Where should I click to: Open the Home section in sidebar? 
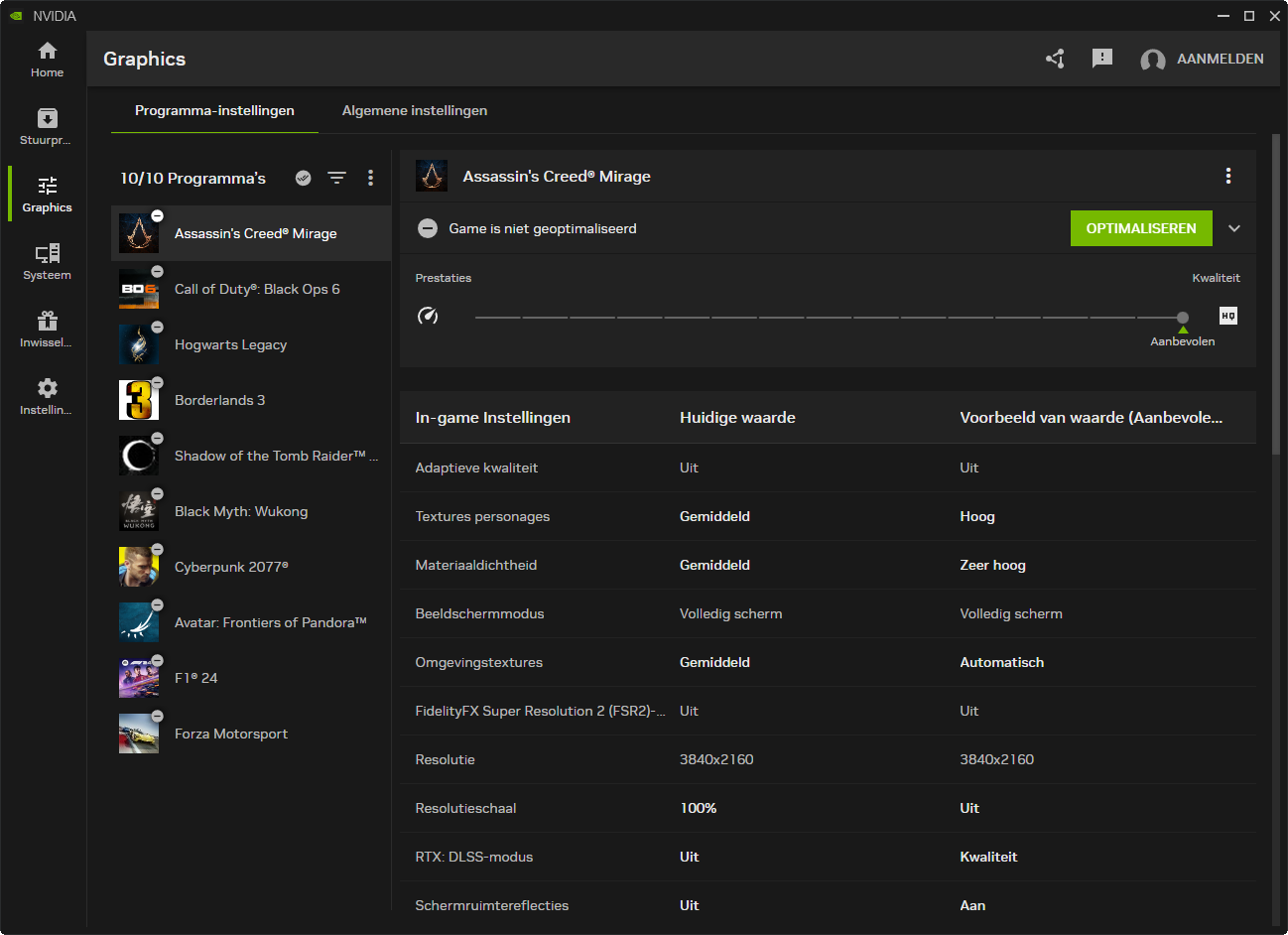pos(47,60)
